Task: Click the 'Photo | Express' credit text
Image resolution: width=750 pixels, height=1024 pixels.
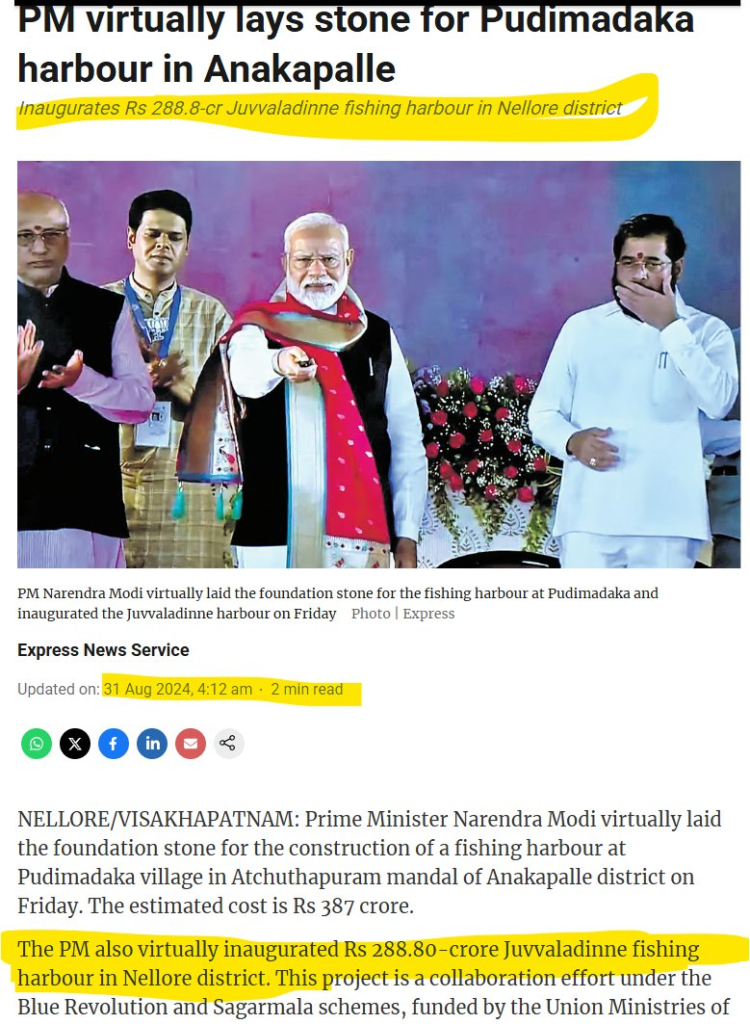Action: [x=402, y=613]
